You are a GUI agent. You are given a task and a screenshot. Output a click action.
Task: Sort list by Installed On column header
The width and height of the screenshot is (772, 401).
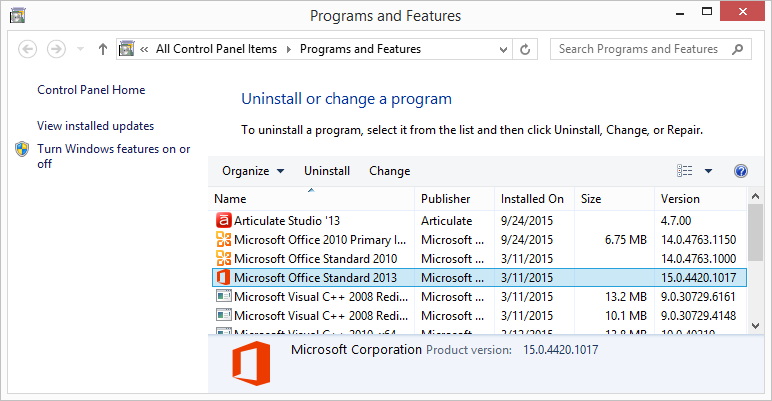pyautogui.click(x=532, y=199)
